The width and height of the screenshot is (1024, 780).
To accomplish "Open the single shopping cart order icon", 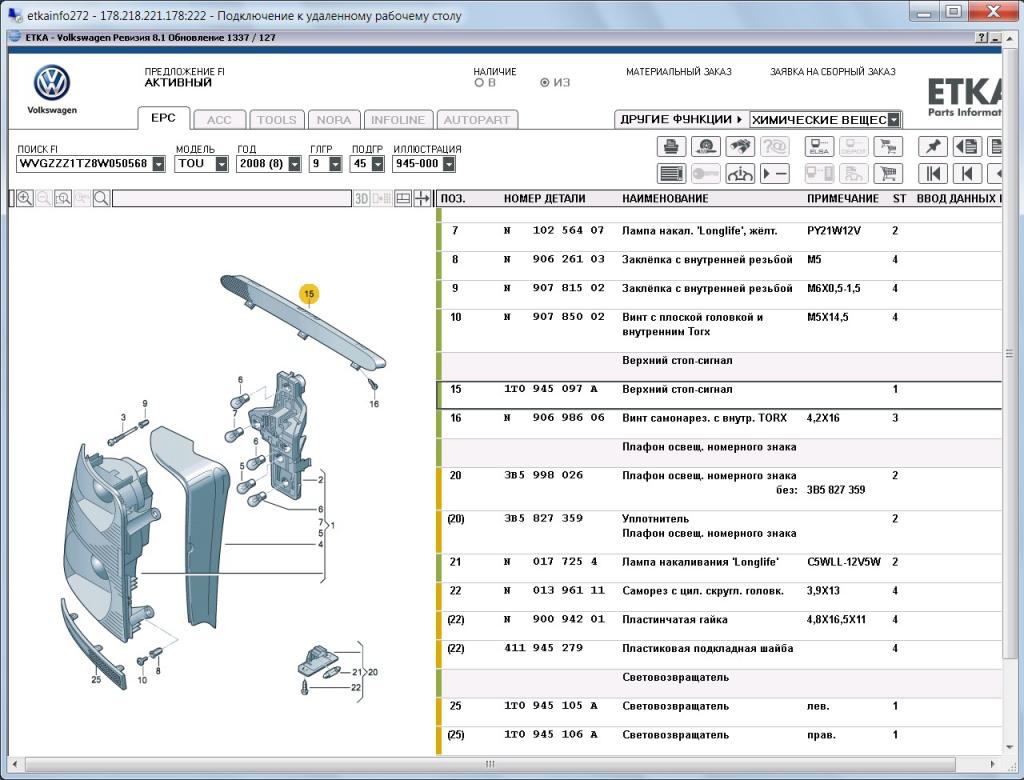I will (x=888, y=174).
